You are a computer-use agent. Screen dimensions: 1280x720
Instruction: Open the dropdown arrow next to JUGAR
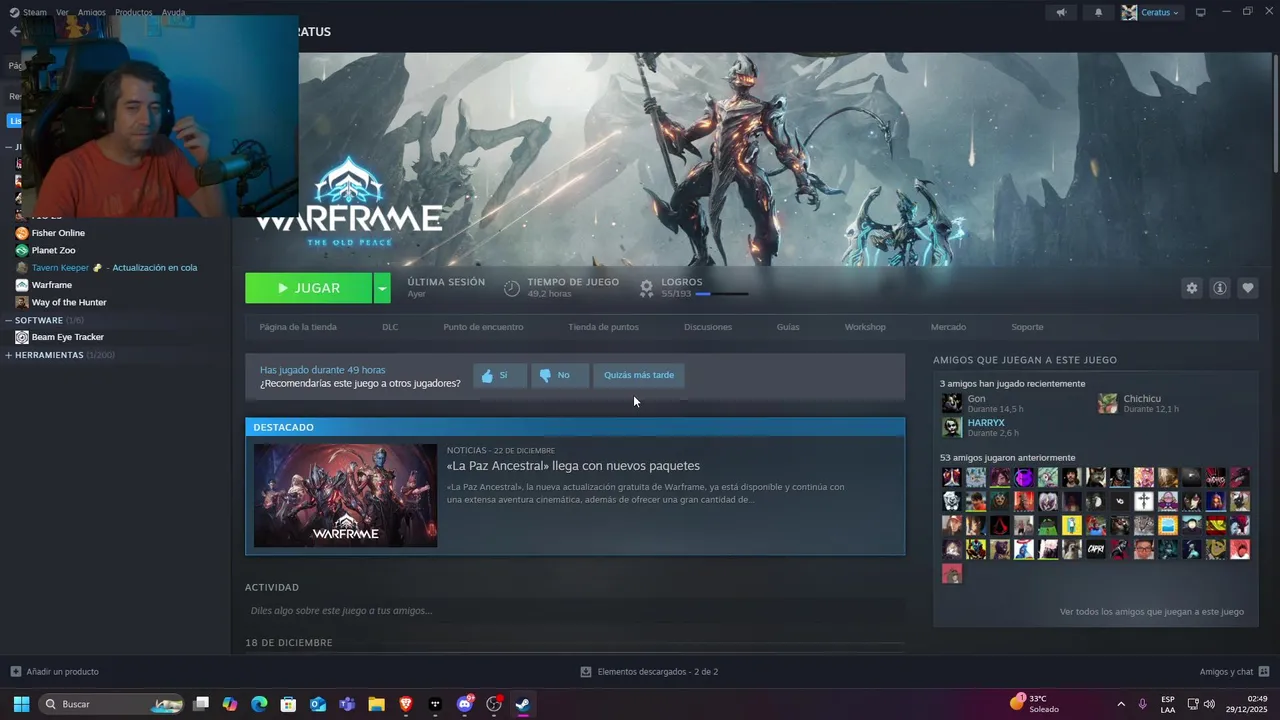[382, 288]
